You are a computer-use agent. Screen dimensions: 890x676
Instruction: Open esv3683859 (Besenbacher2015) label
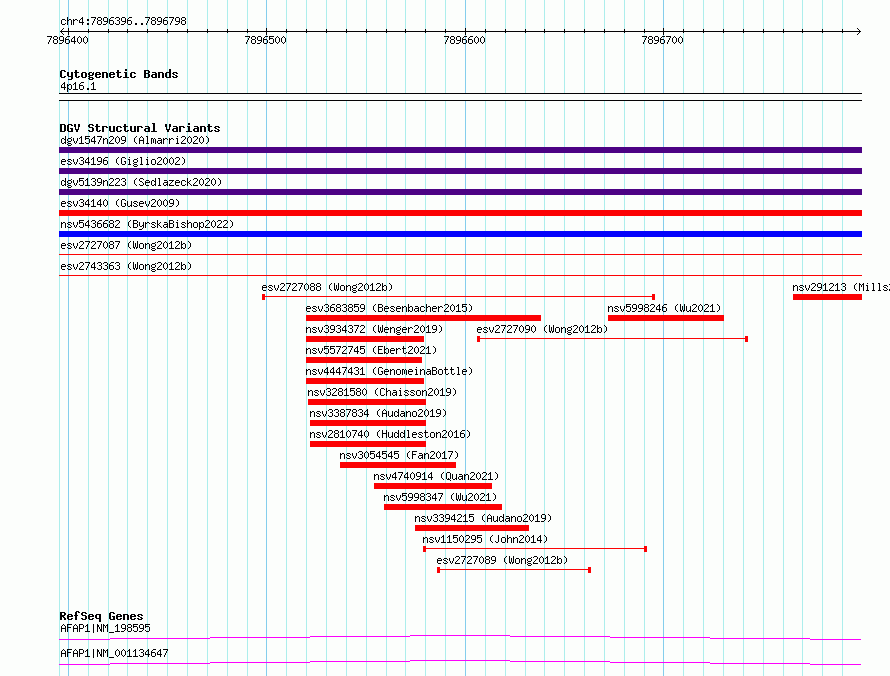click(x=389, y=308)
